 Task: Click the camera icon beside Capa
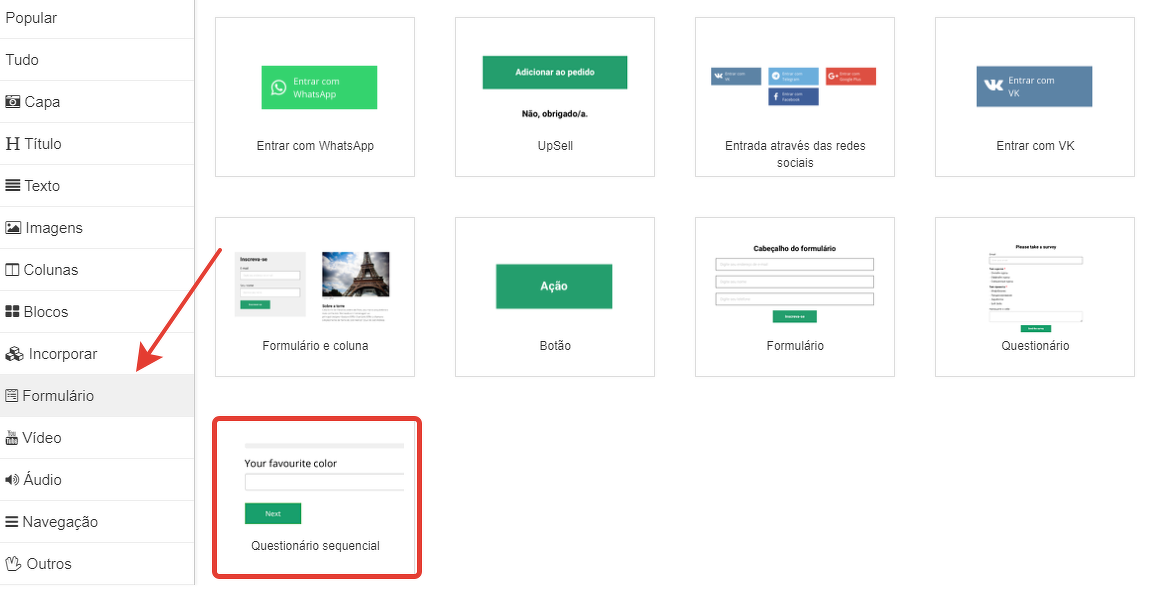coord(13,102)
